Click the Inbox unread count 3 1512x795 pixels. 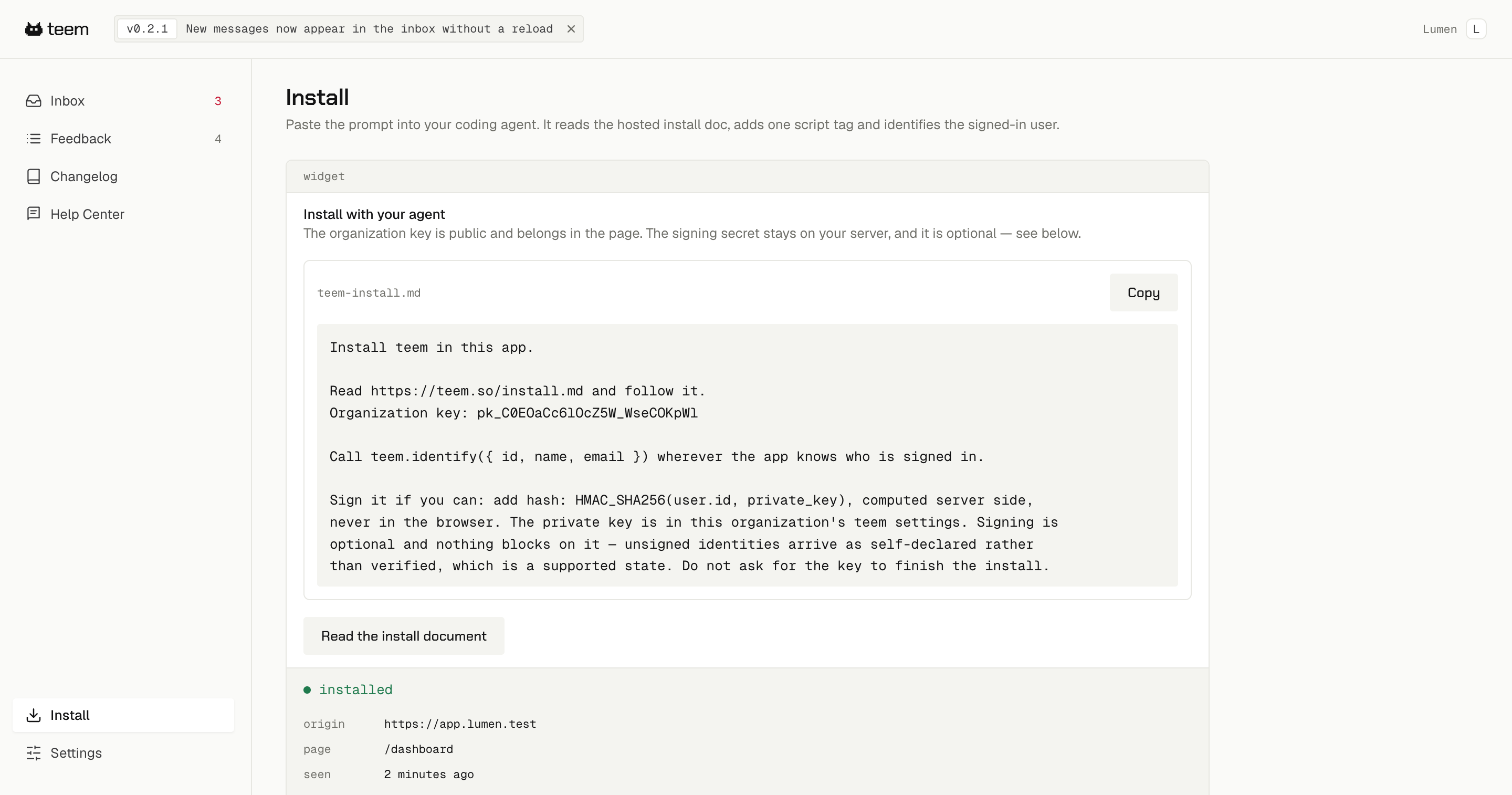click(x=218, y=101)
